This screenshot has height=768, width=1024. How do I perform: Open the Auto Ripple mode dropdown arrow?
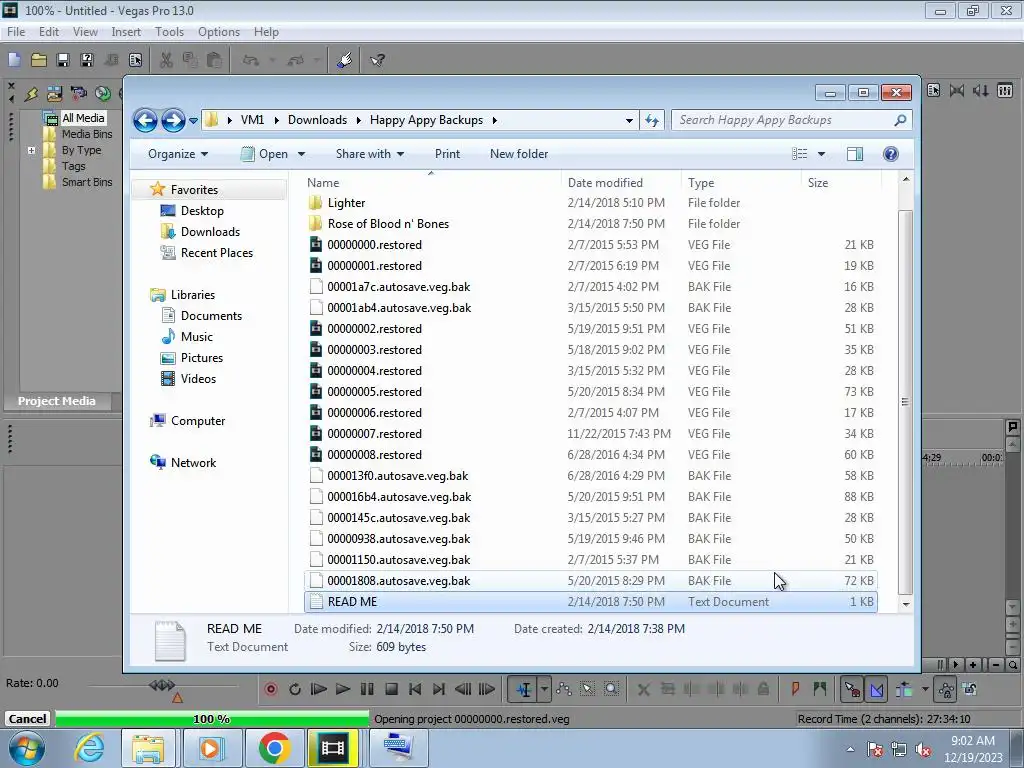(925, 689)
